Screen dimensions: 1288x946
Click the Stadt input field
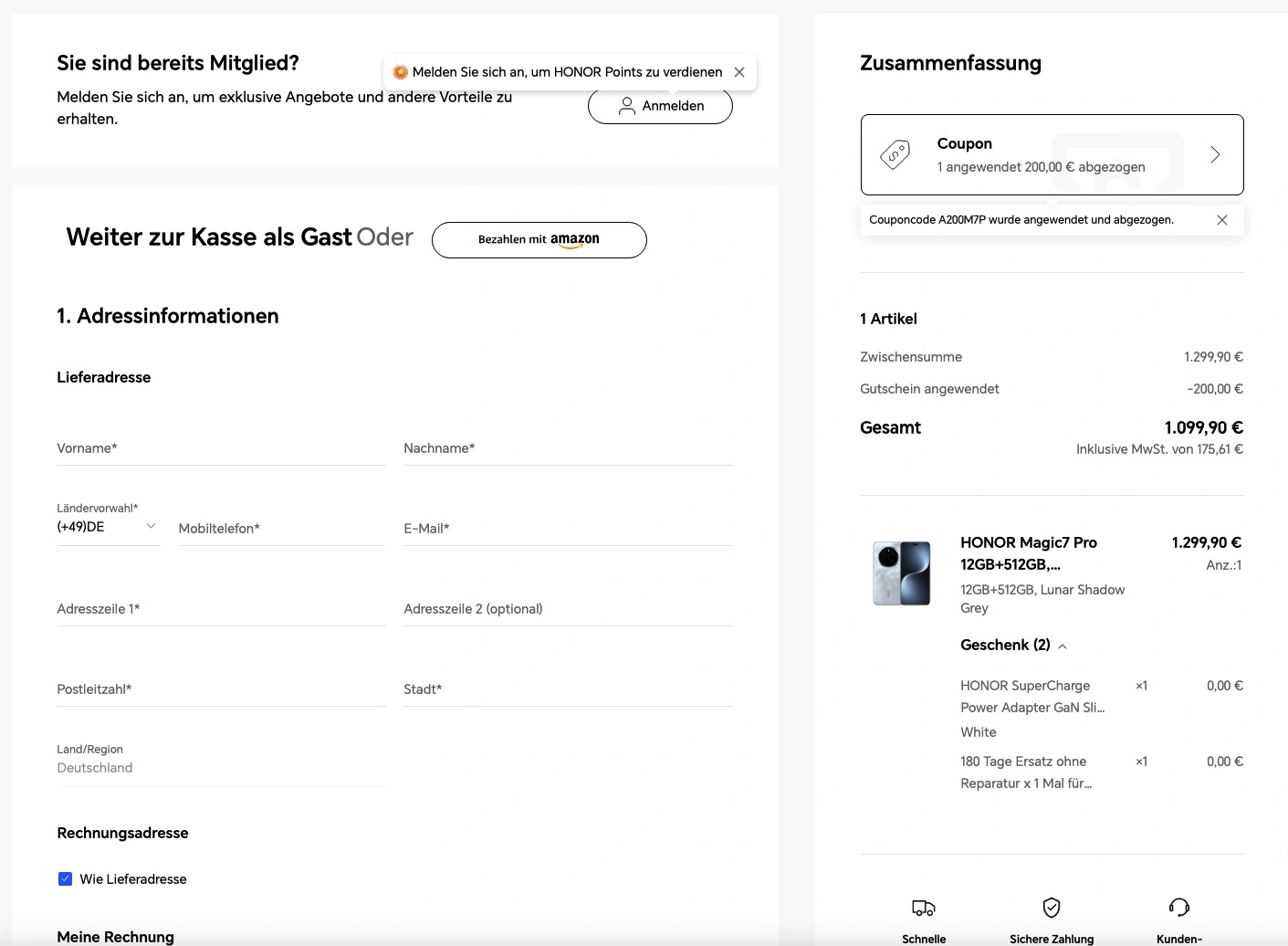[569, 689]
